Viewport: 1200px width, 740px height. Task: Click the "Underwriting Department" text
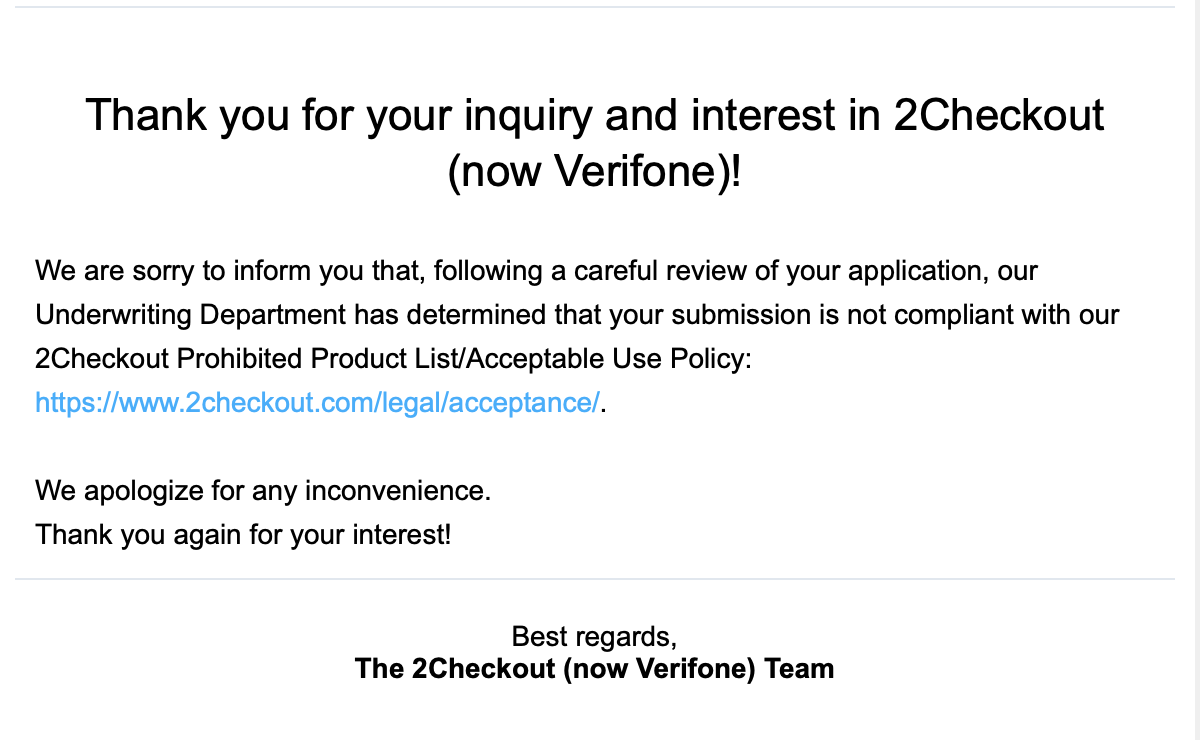(x=191, y=314)
